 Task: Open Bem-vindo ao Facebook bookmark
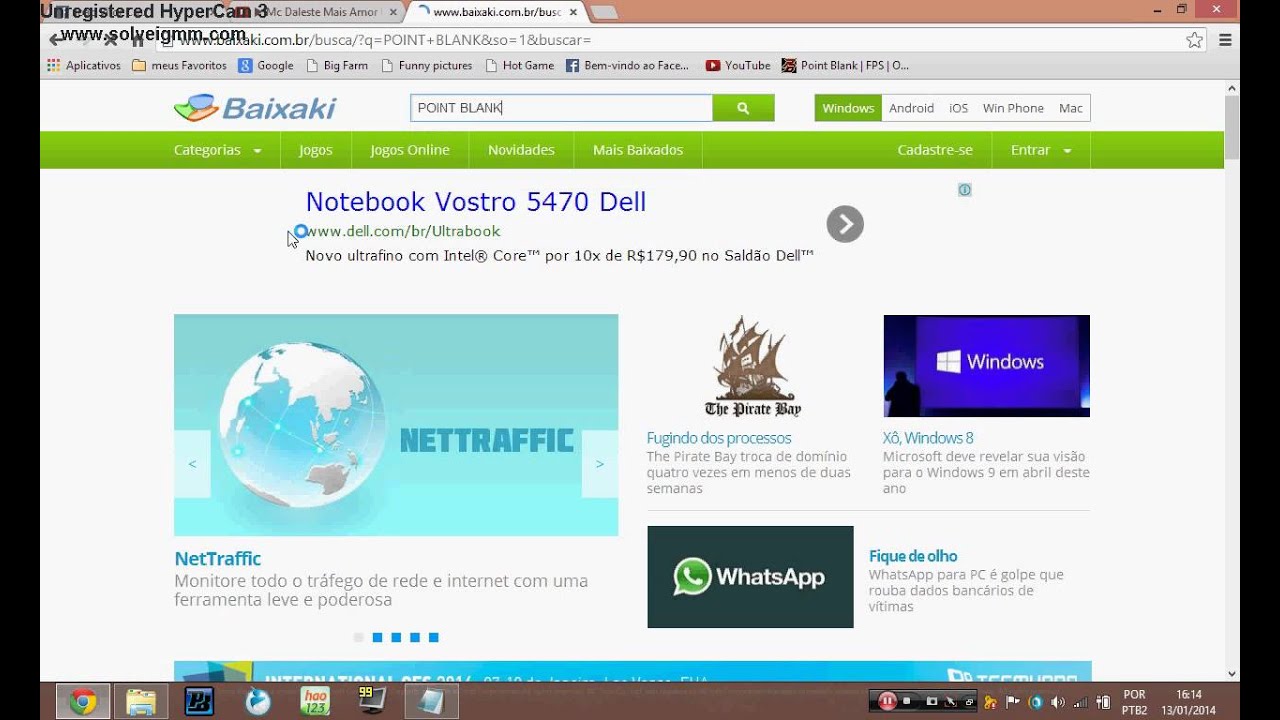point(628,65)
